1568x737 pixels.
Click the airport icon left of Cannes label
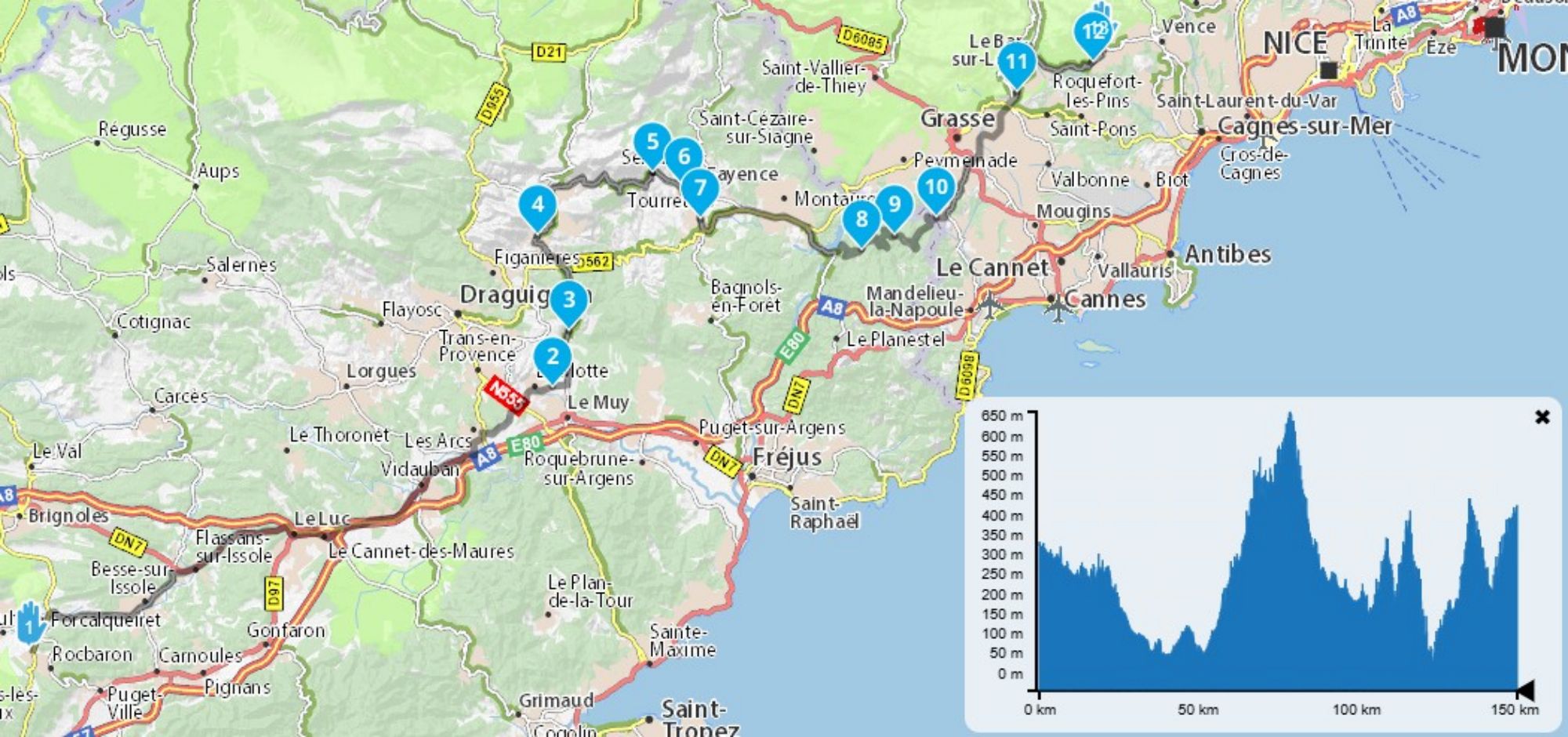click(x=1058, y=307)
